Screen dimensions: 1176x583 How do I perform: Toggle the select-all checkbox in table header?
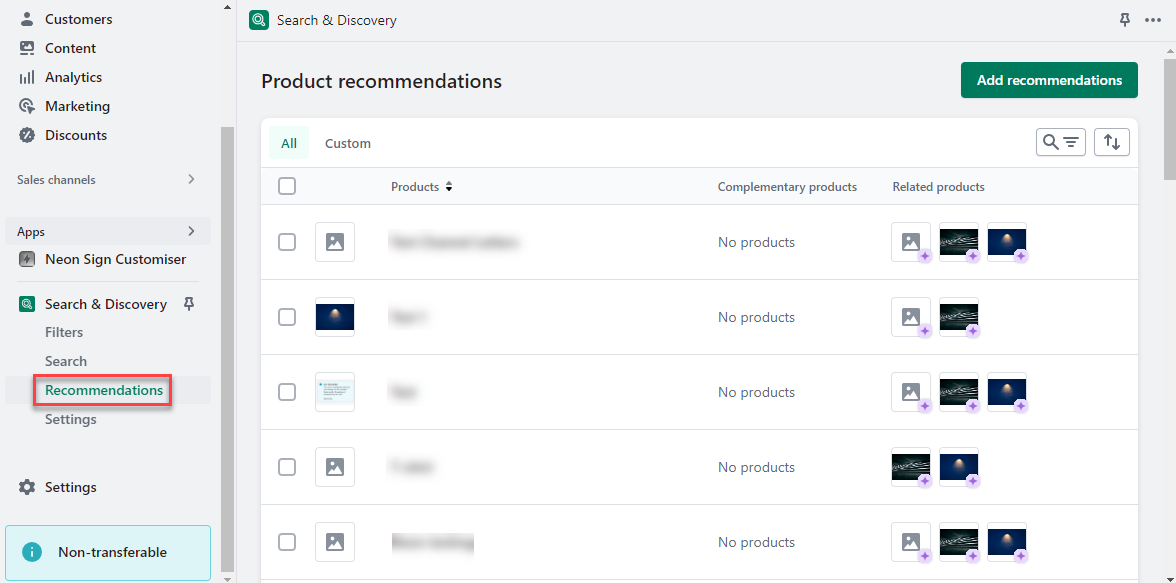pos(287,186)
